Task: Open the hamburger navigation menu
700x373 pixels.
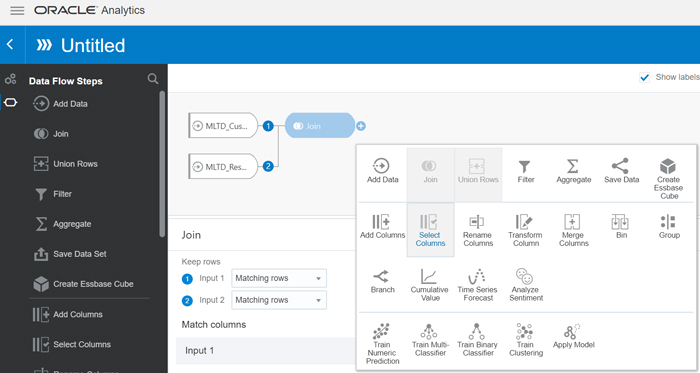Action: (17, 10)
